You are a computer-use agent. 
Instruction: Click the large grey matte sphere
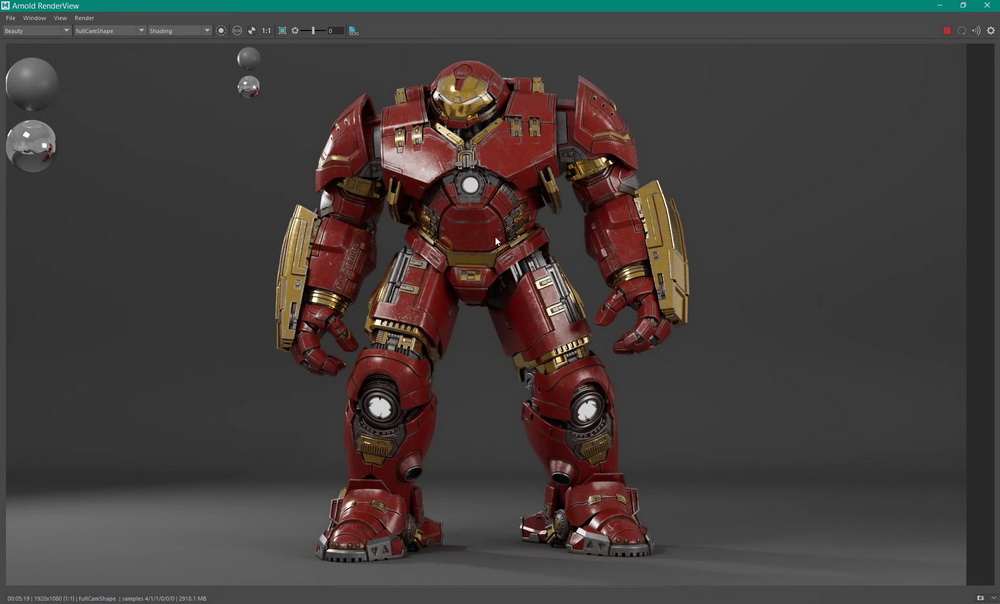(x=32, y=84)
